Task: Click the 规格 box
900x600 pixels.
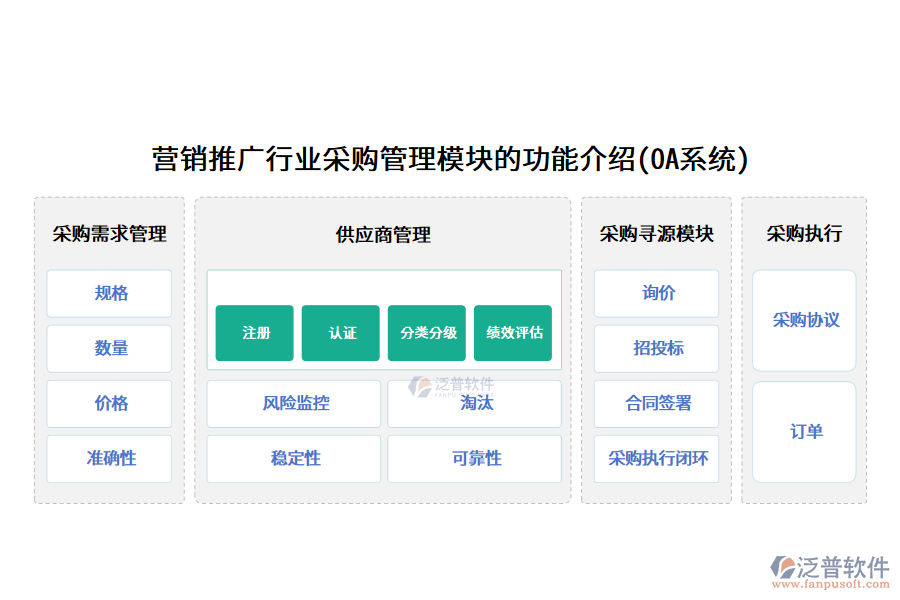Action: [x=110, y=294]
